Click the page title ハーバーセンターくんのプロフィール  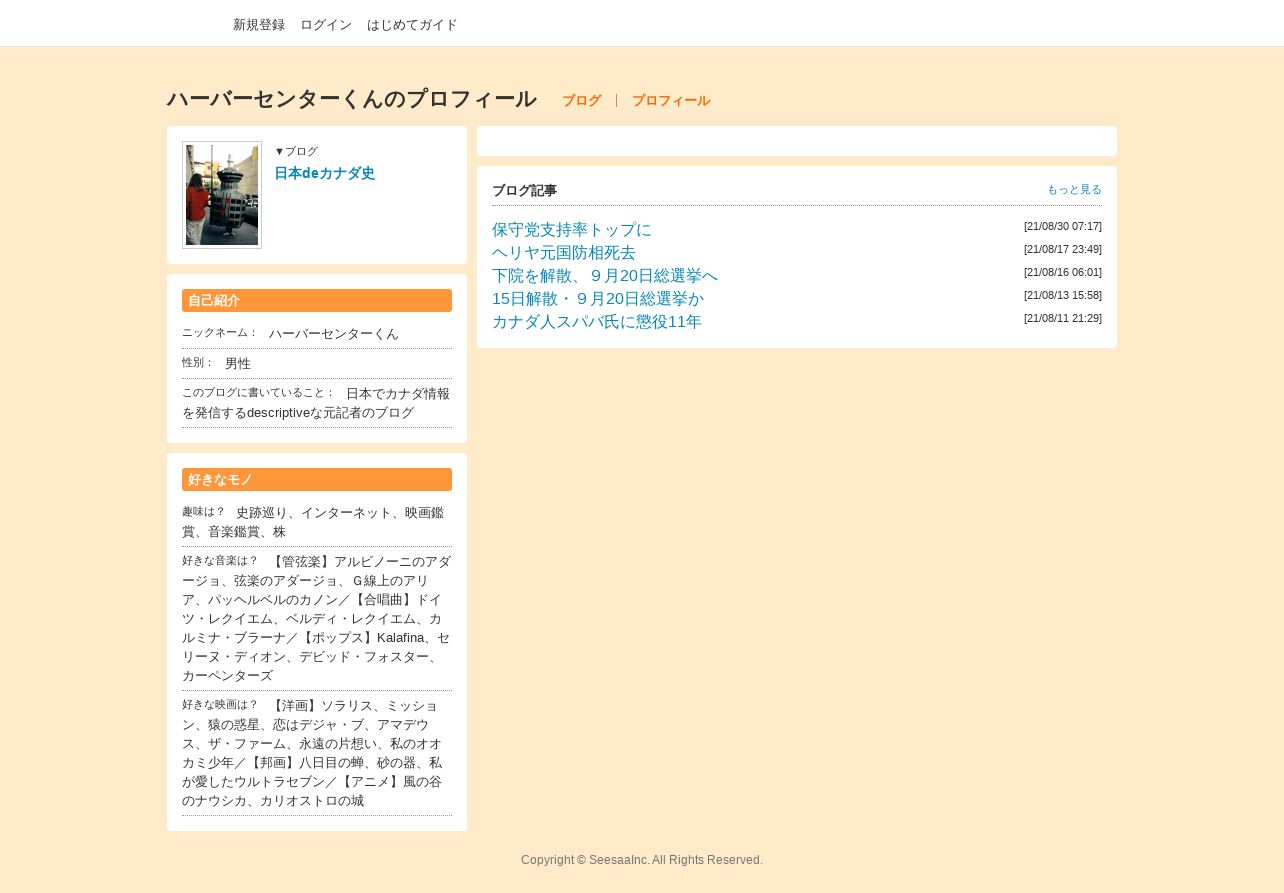[352, 99]
